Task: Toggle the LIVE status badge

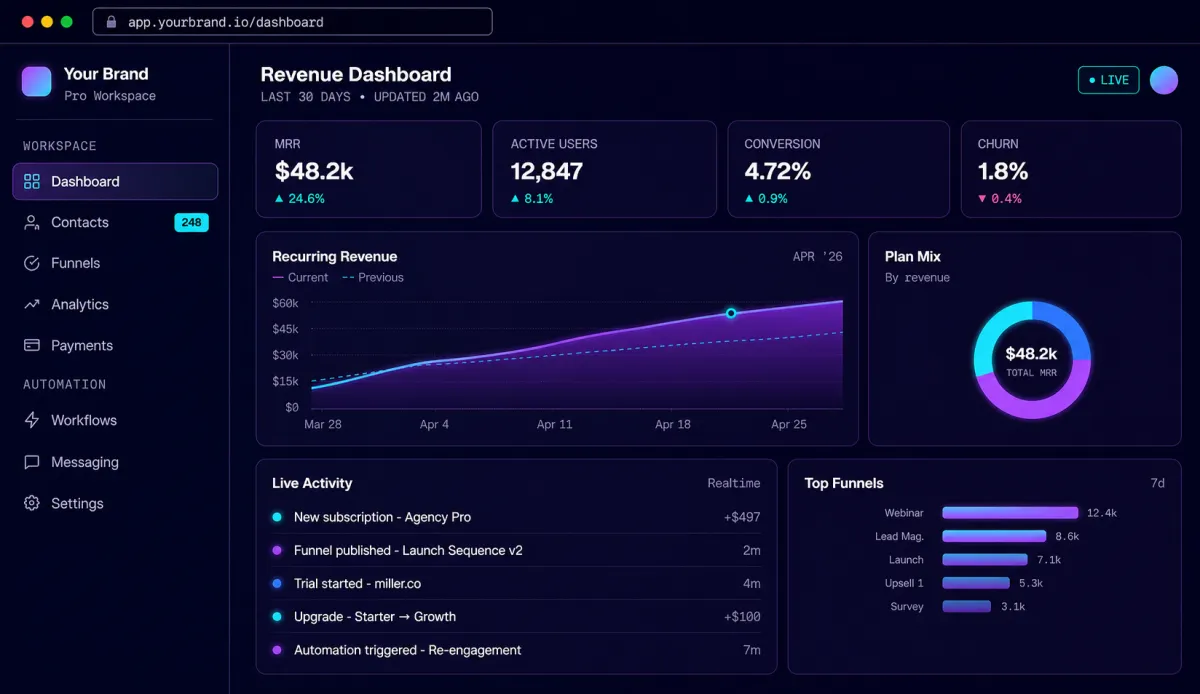Action: click(1108, 80)
